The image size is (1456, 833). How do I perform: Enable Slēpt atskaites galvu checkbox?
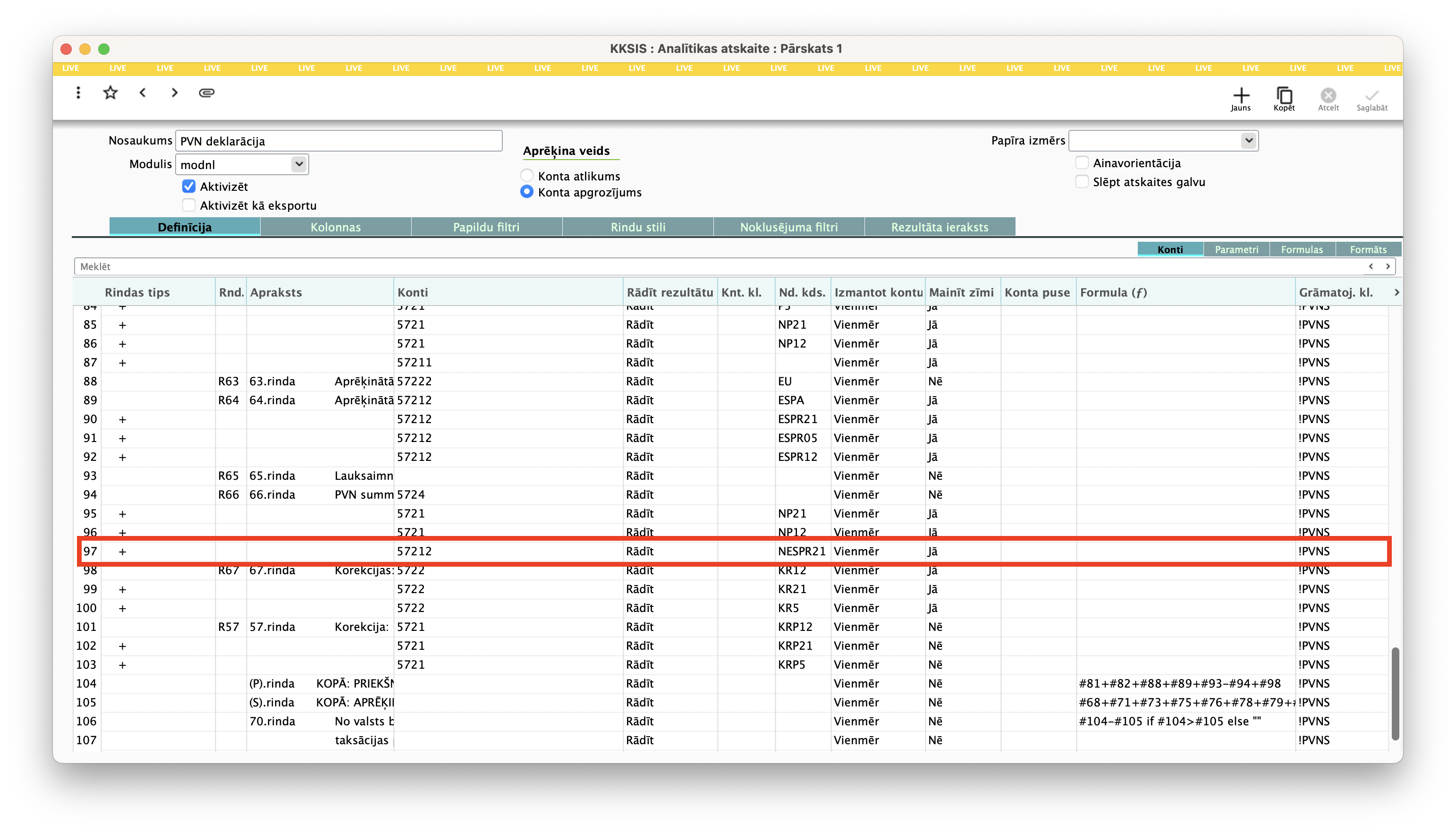(1082, 182)
